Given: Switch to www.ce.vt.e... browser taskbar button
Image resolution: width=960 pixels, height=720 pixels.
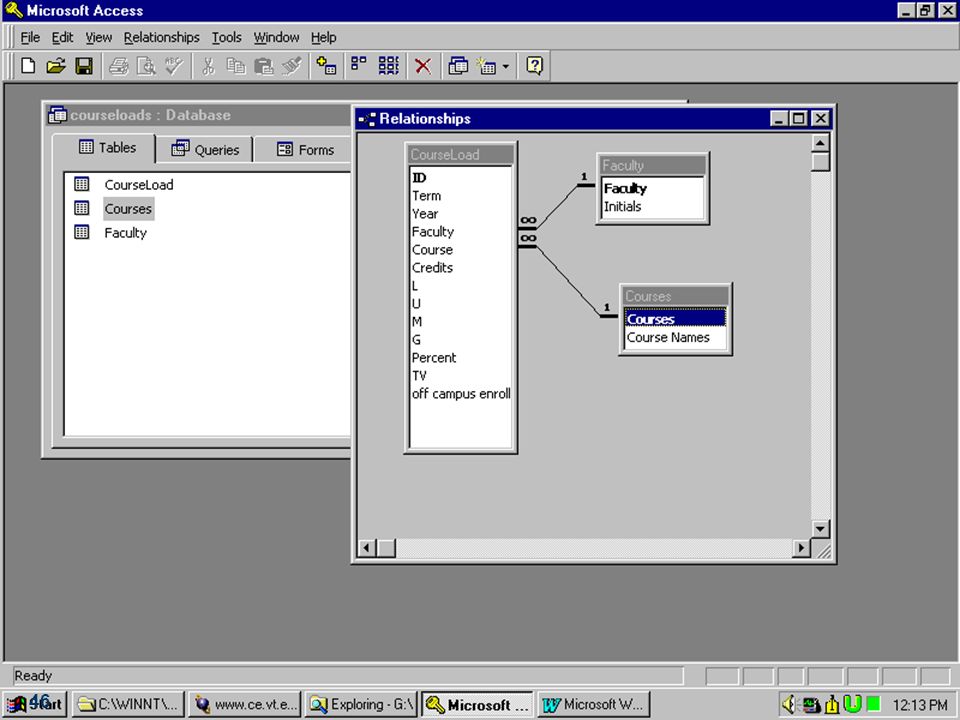Looking at the screenshot, I should 245,704.
